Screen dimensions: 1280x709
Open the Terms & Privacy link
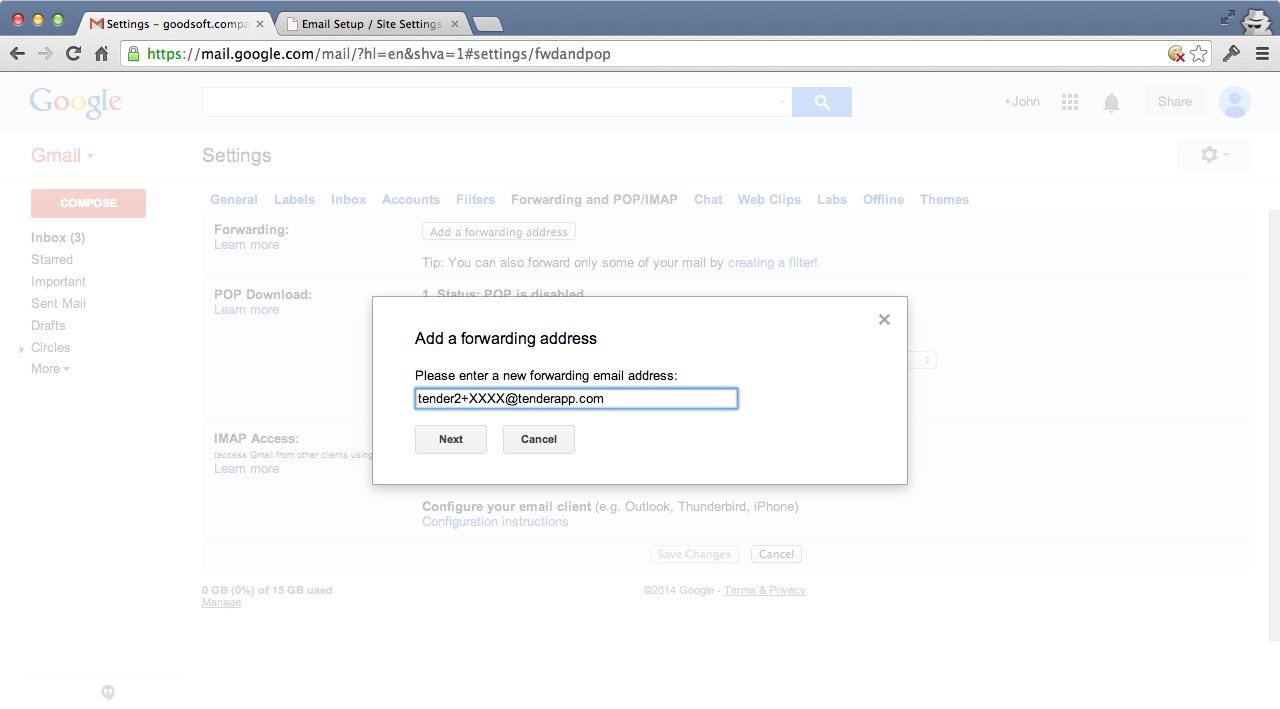764,591
